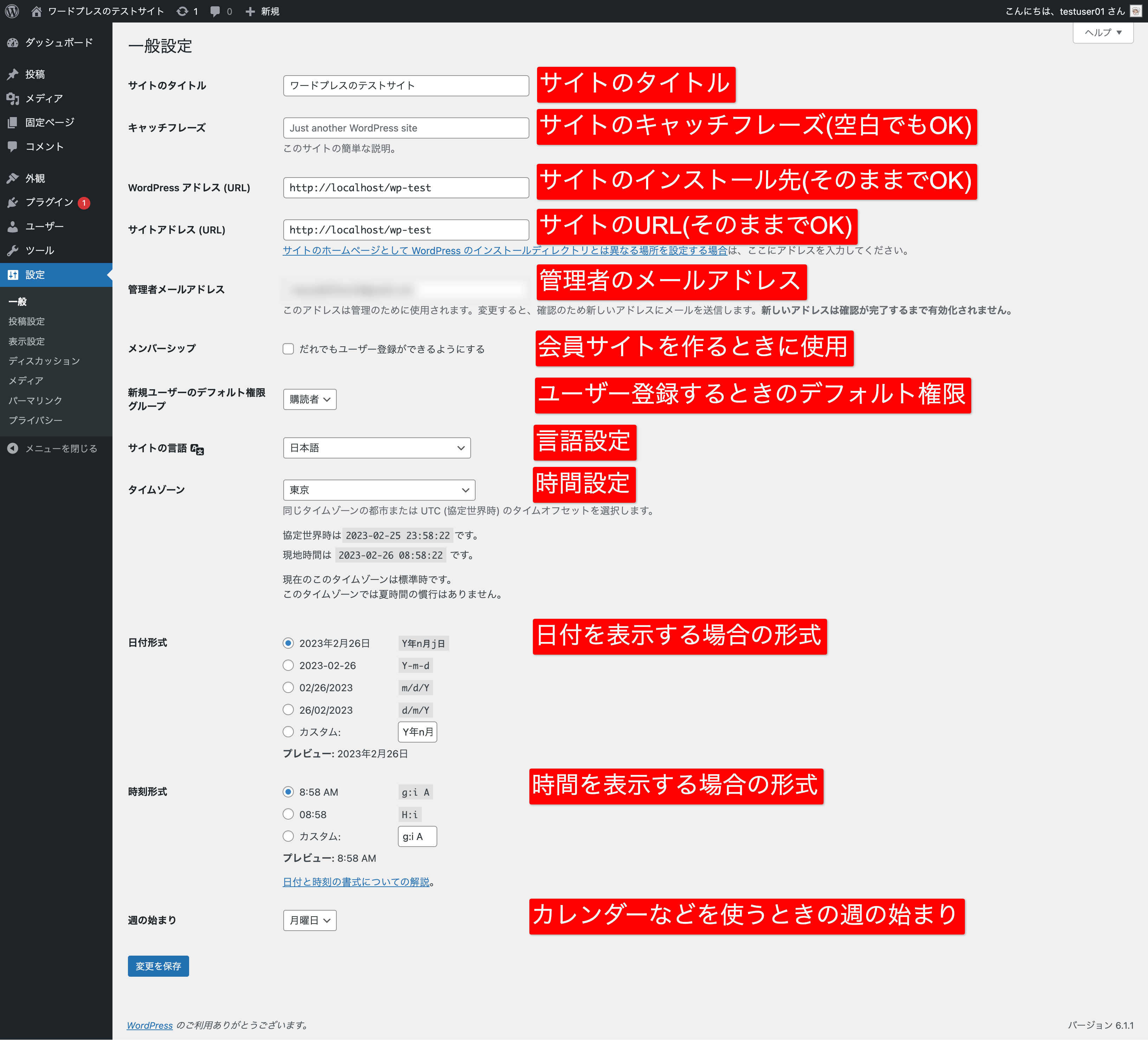Screen dimensions: 1148x1040
Task: Click the サイトのタイトル input field
Action: [406, 85]
